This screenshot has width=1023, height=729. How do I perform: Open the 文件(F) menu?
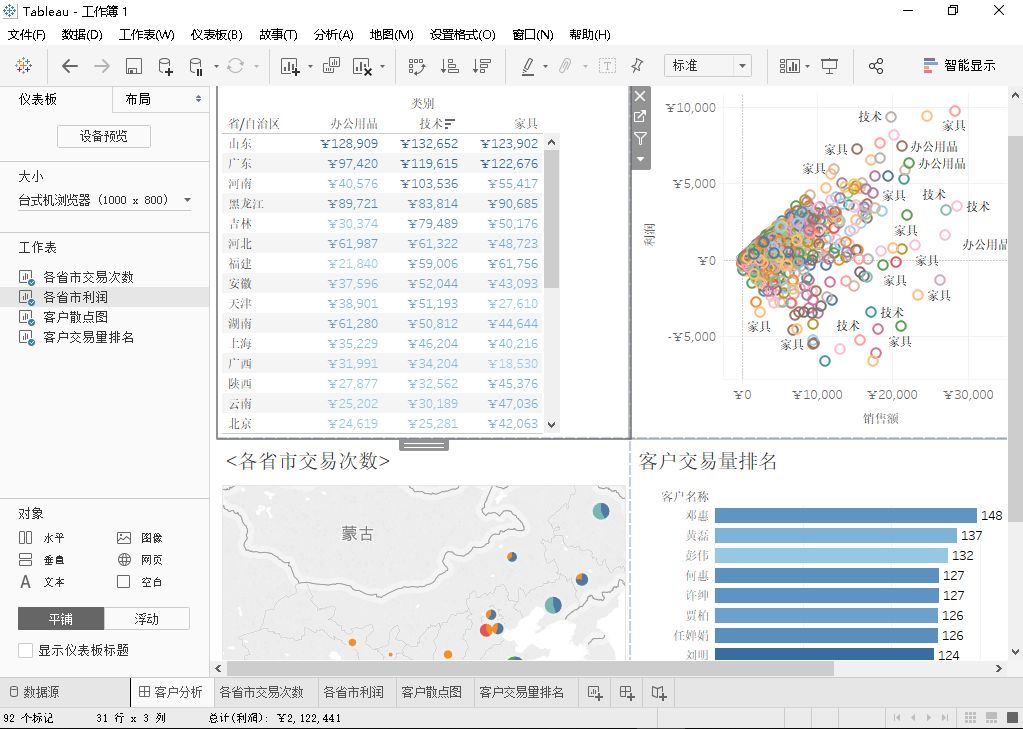(26, 35)
